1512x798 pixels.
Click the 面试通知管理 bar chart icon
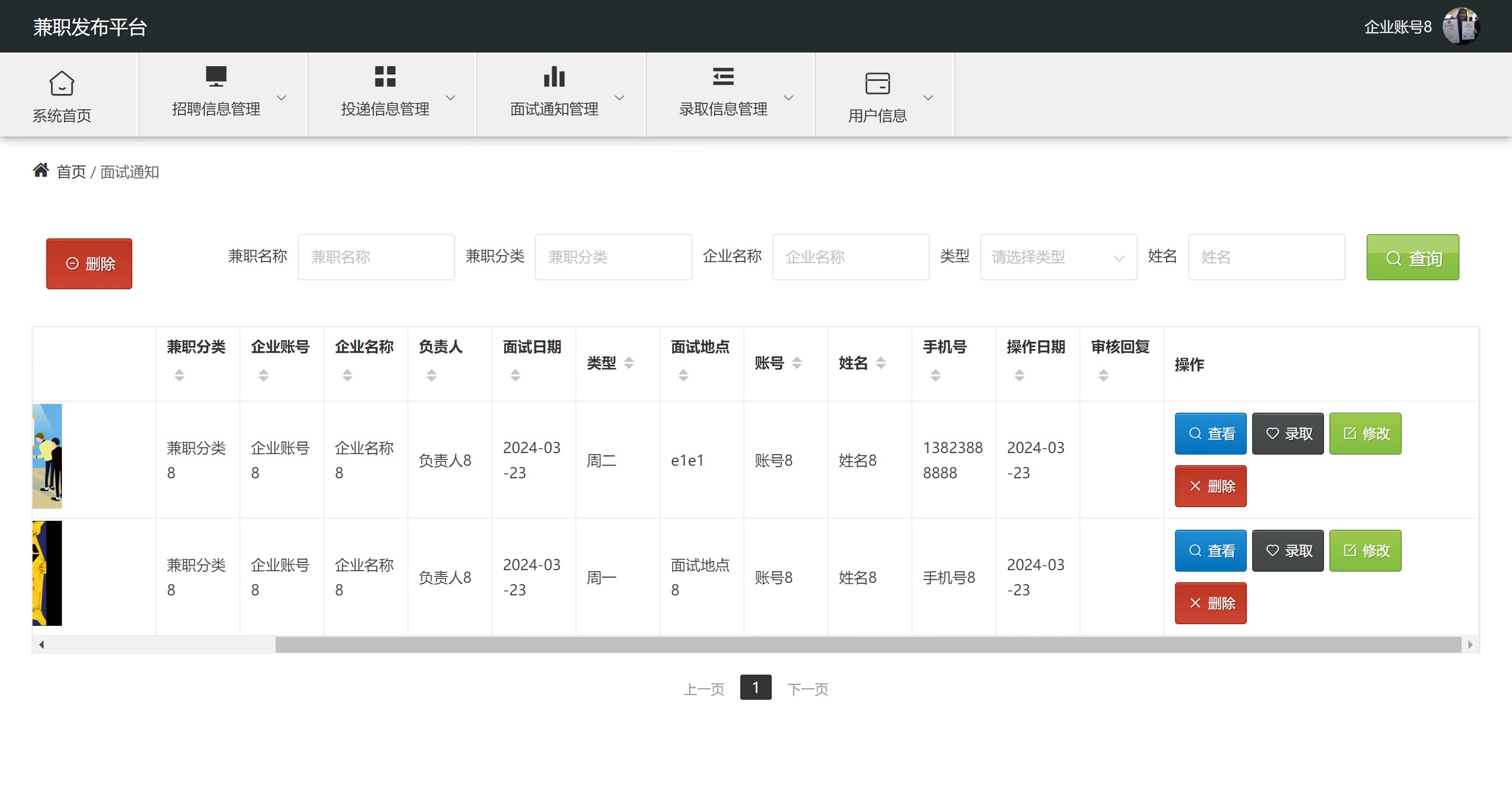pyautogui.click(x=554, y=76)
